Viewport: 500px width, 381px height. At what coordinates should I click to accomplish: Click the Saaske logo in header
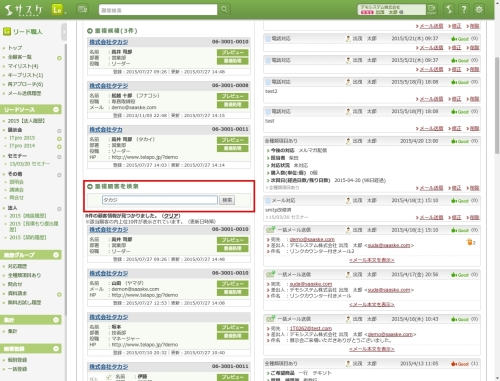point(23,10)
